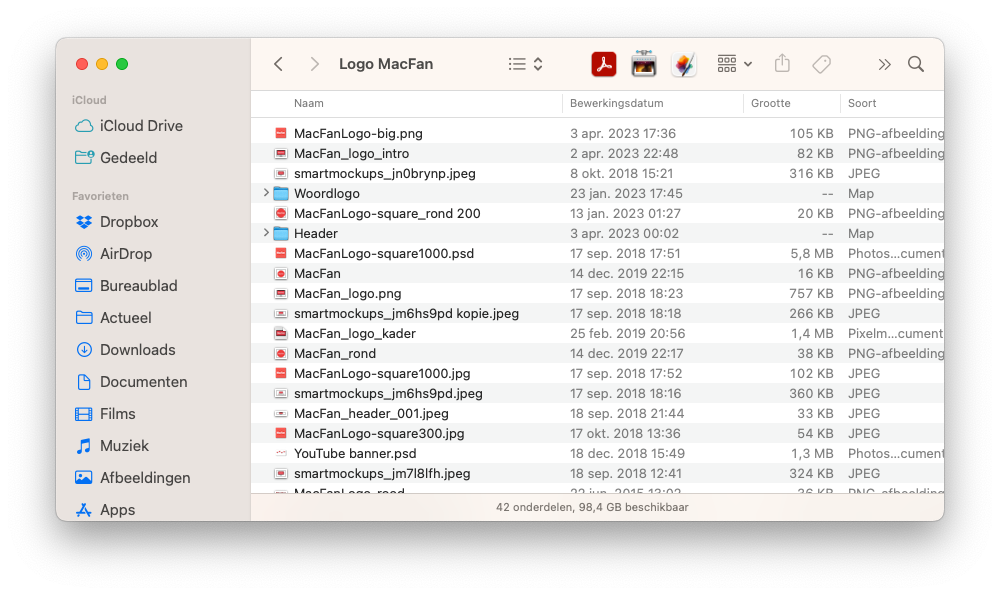Click the Share toolbar icon

(782, 64)
